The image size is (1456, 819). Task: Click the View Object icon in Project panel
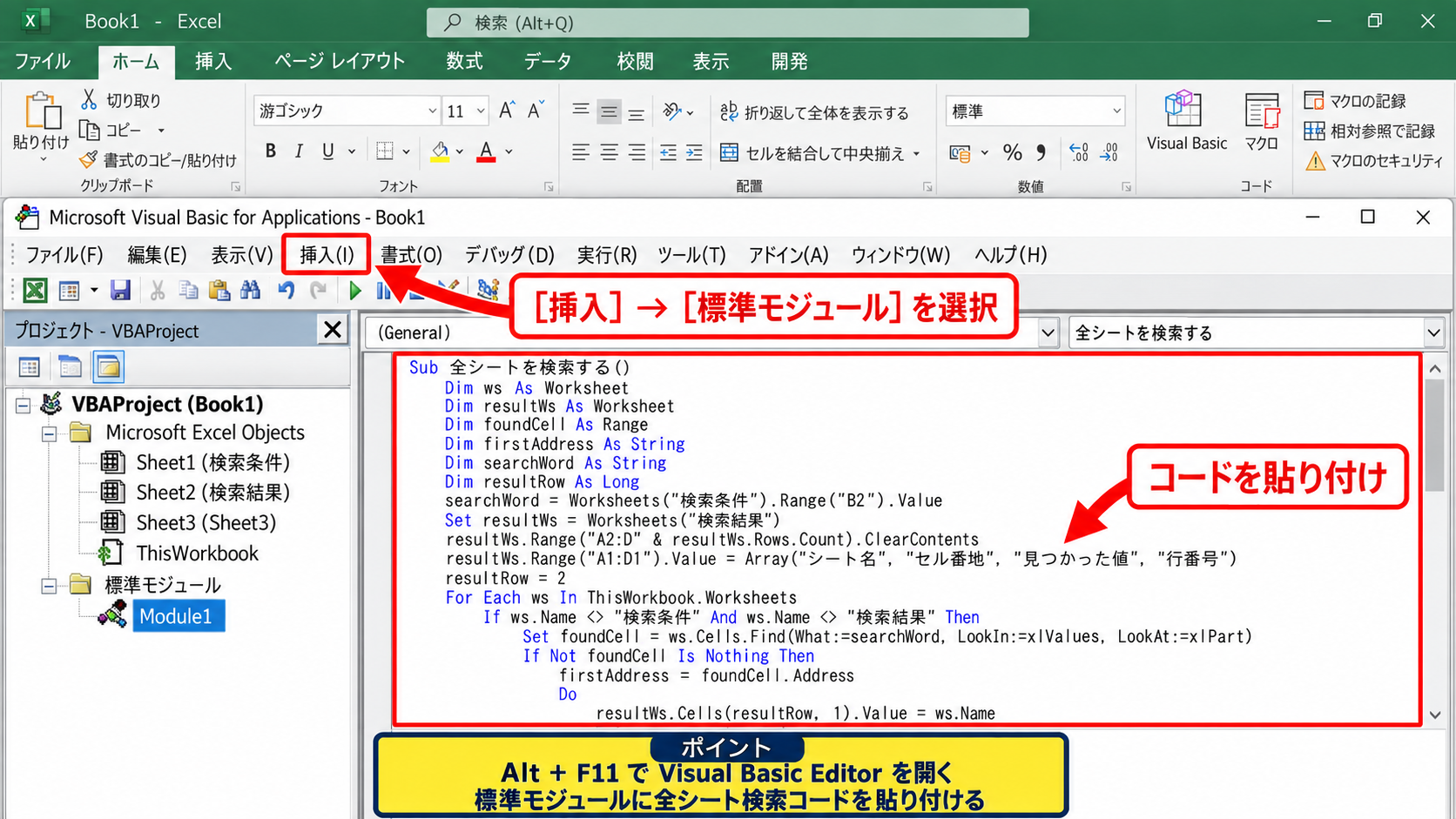click(70, 367)
